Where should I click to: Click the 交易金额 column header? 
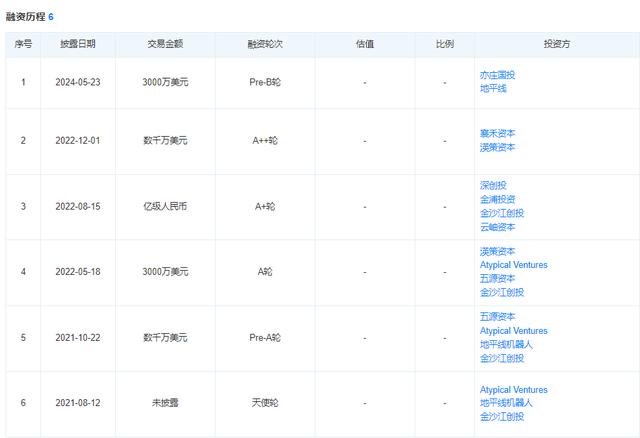[x=165, y=44]
